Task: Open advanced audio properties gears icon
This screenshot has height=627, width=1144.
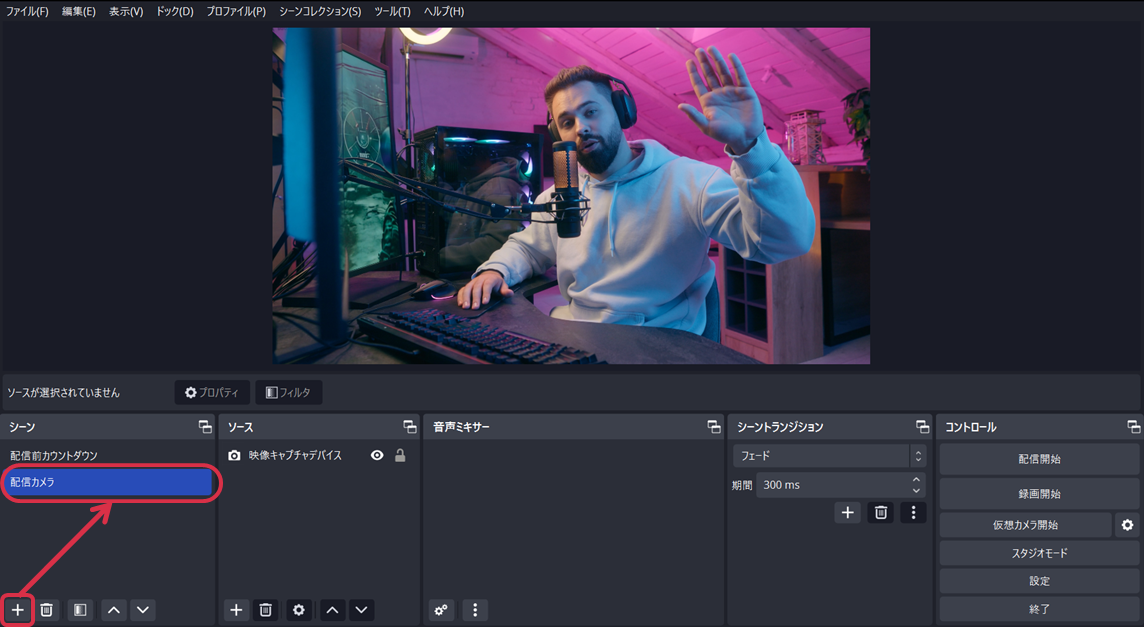Action: pos(441,610)
